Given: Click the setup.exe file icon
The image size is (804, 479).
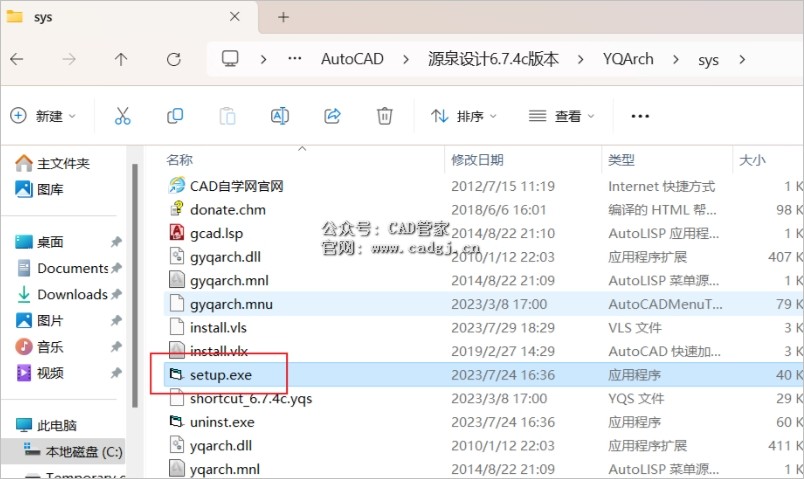Looking at the screenshot, I should pos(176,374).
